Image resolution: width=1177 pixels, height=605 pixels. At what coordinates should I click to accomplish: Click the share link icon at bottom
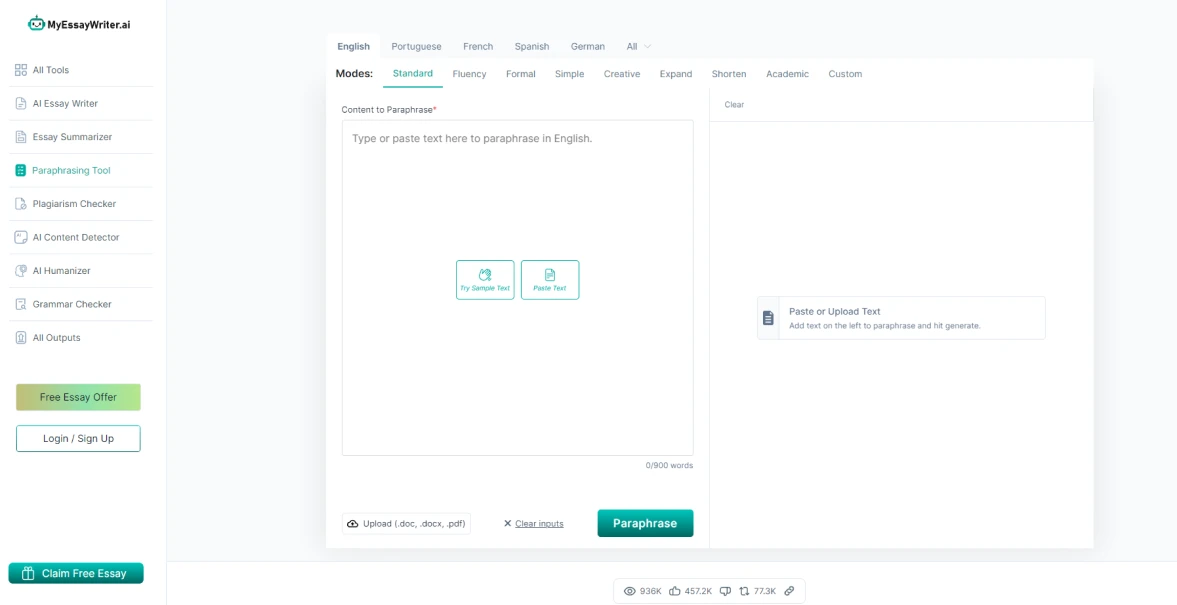(x=789, y=591)
